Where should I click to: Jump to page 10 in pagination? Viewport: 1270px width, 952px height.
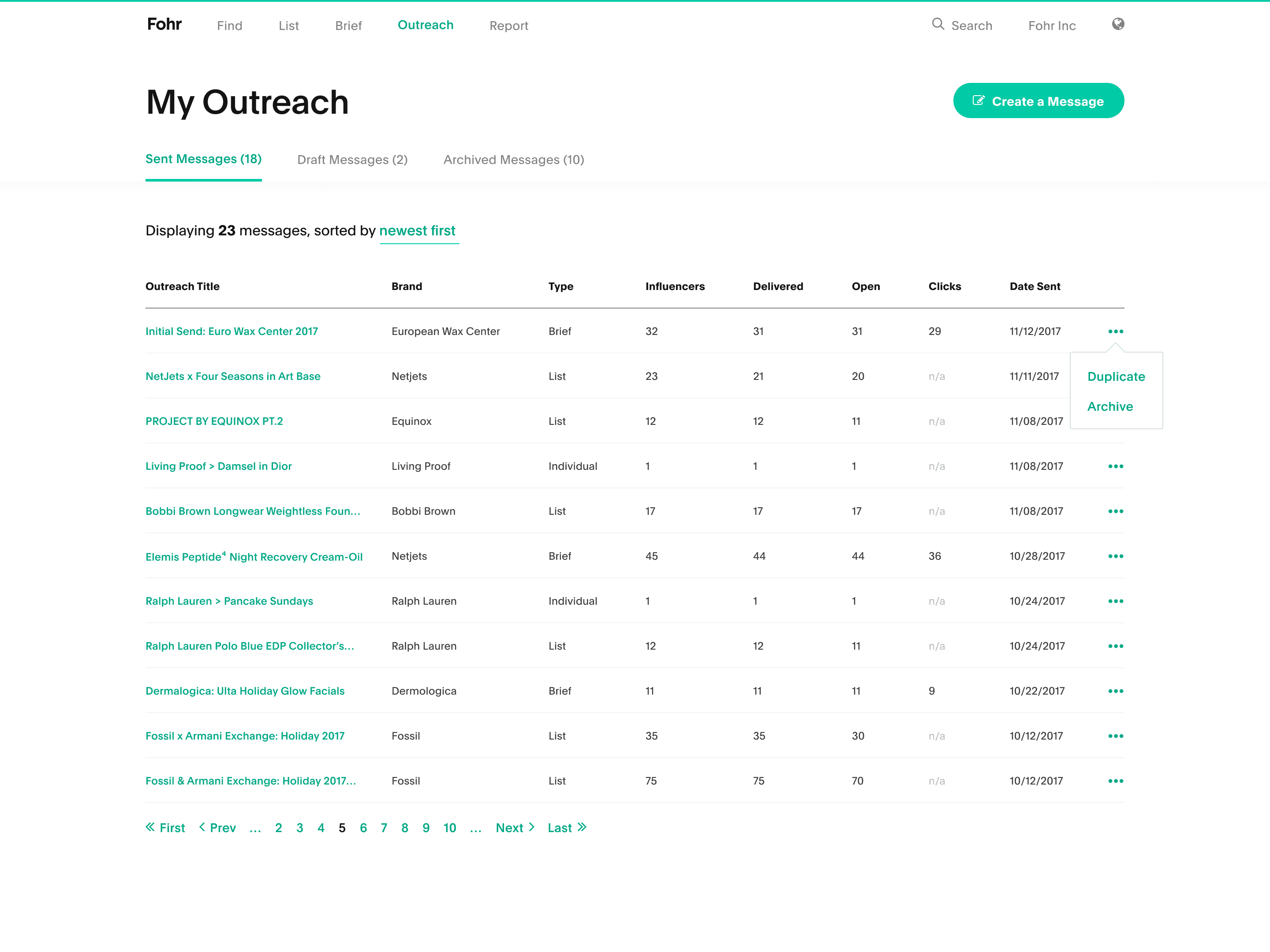pyautogui.click(x=449, y=828)
